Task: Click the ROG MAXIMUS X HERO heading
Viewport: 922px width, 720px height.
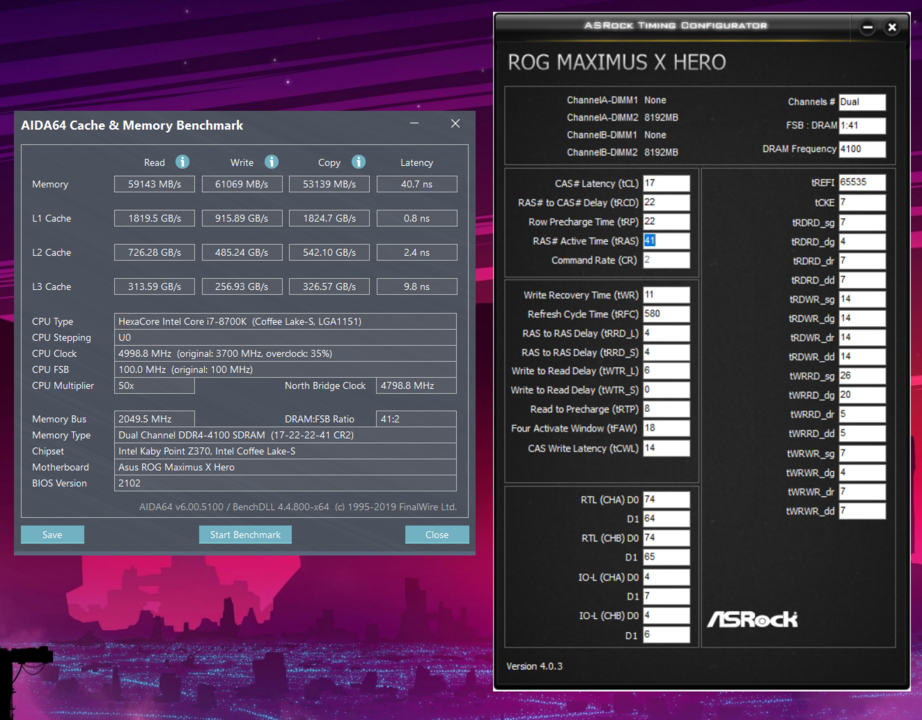Action: (617, 62)
